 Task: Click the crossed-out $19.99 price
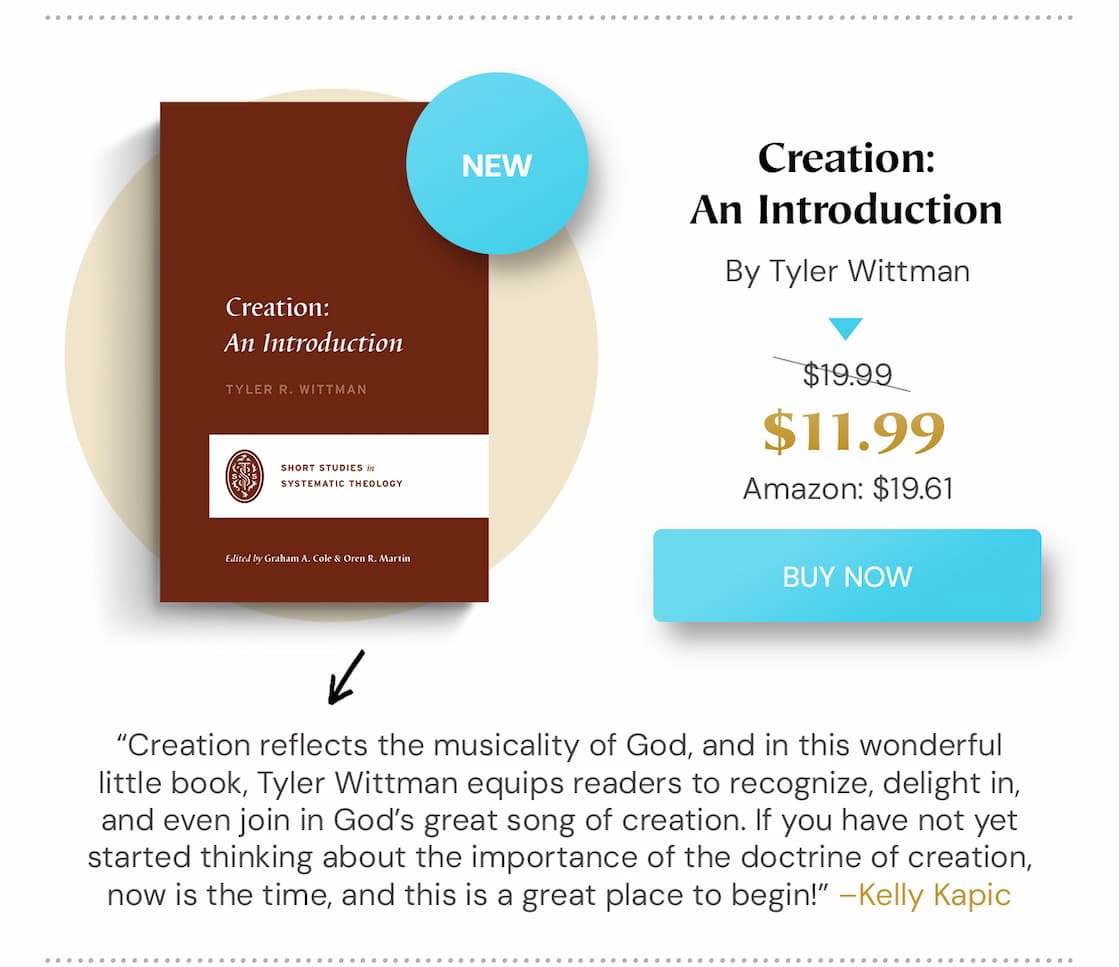point(849,372)
